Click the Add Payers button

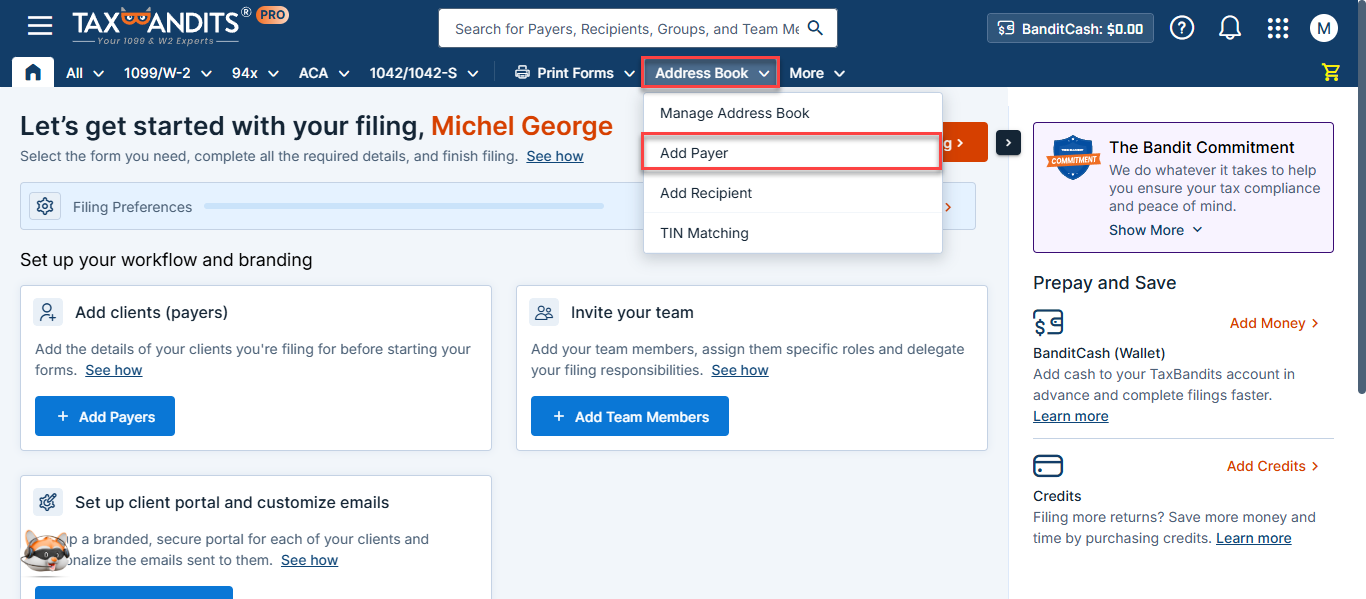[105, 416]
